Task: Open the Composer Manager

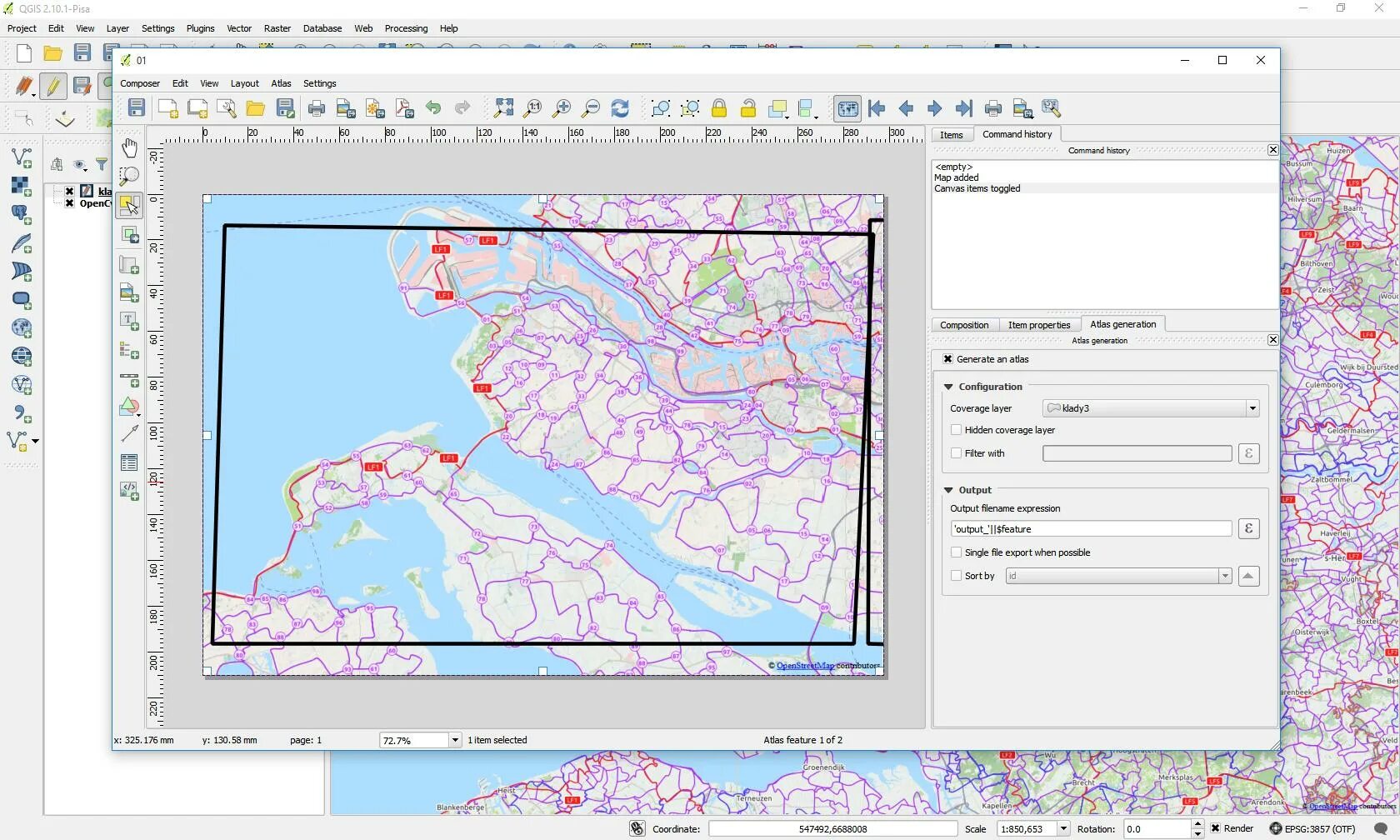Action: pyautogui.click(x=226, y=107)
